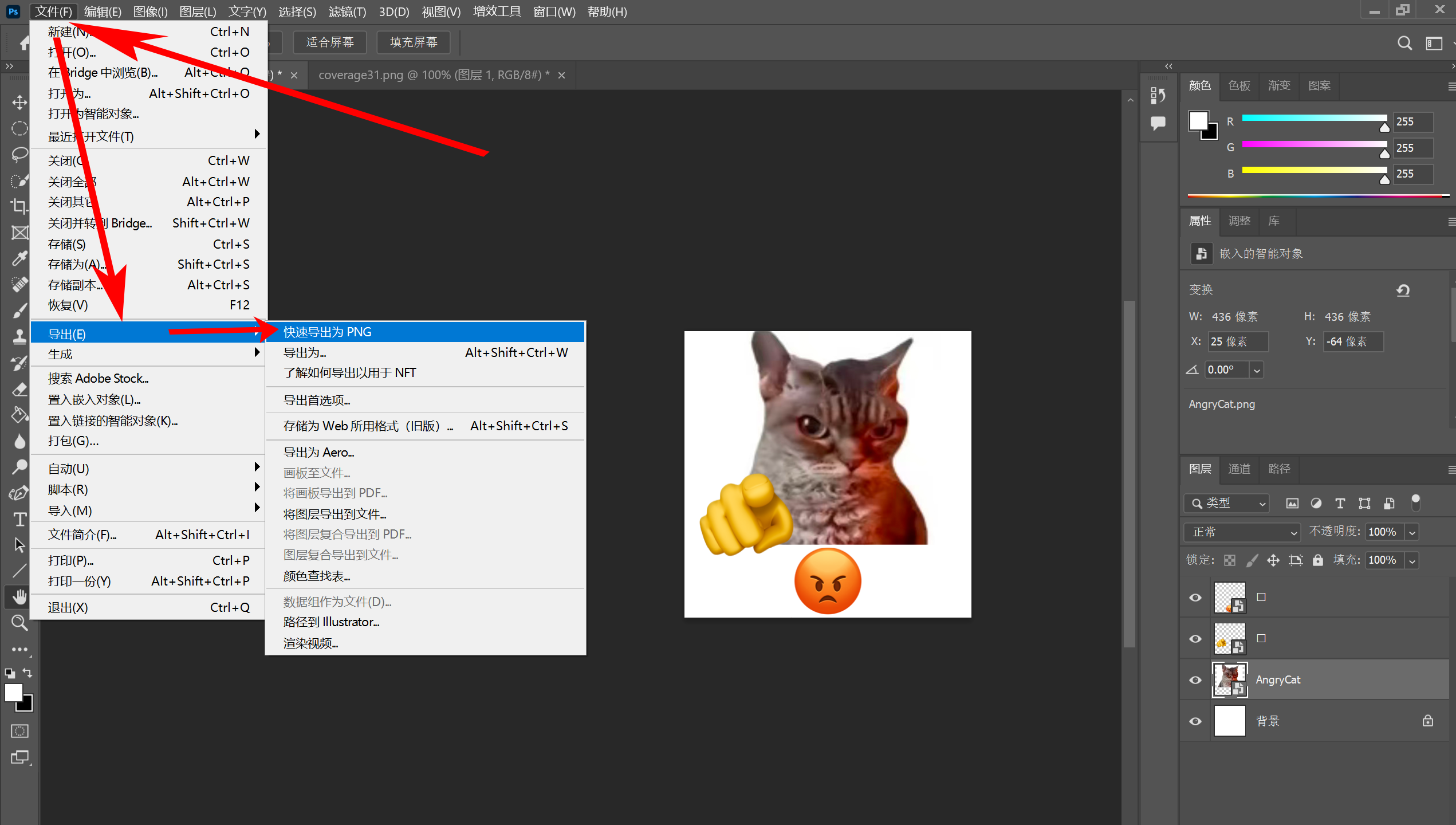Select the Move tool
Viewport: 1456px width, 825px height.
click(x=19, y=103)
